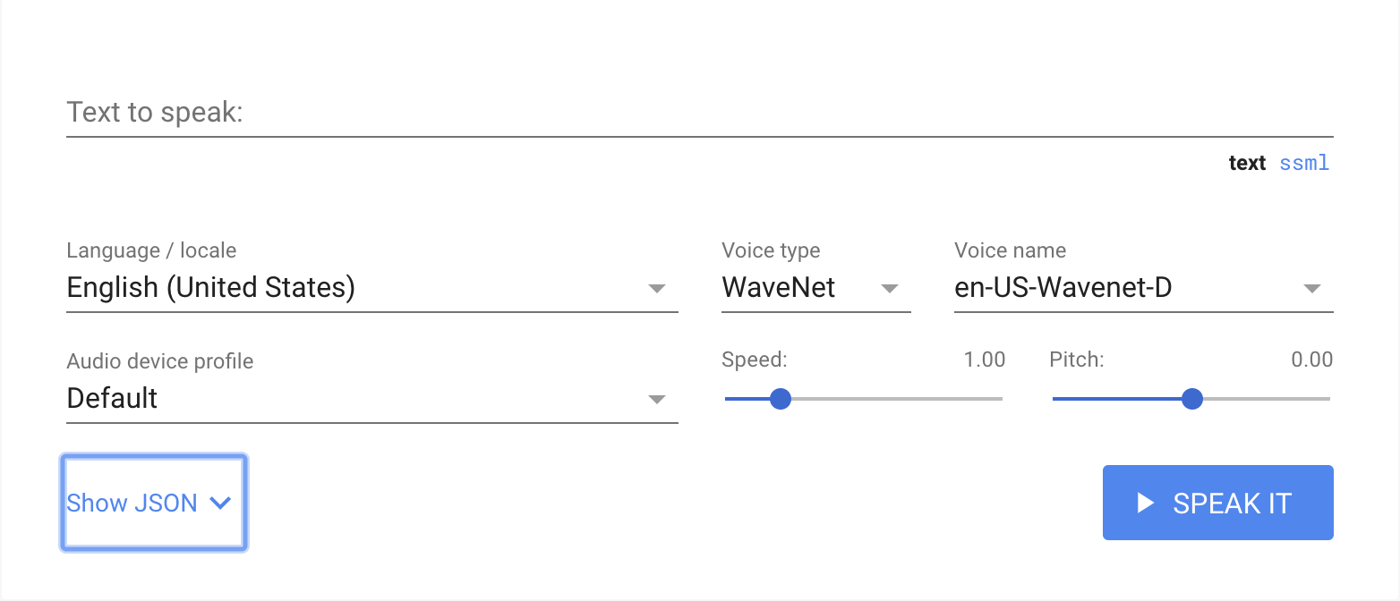Click the chevron next to Show JSON
The height and width of the screenshot is (601, 1400).
219,504
